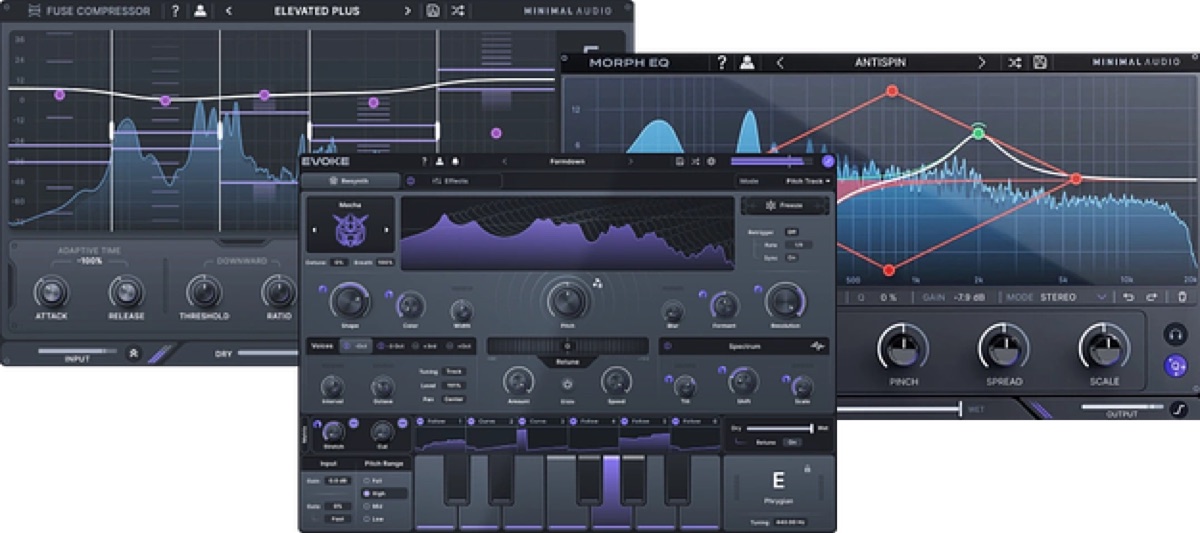Open Fuse Compressor help question mark

176,11
